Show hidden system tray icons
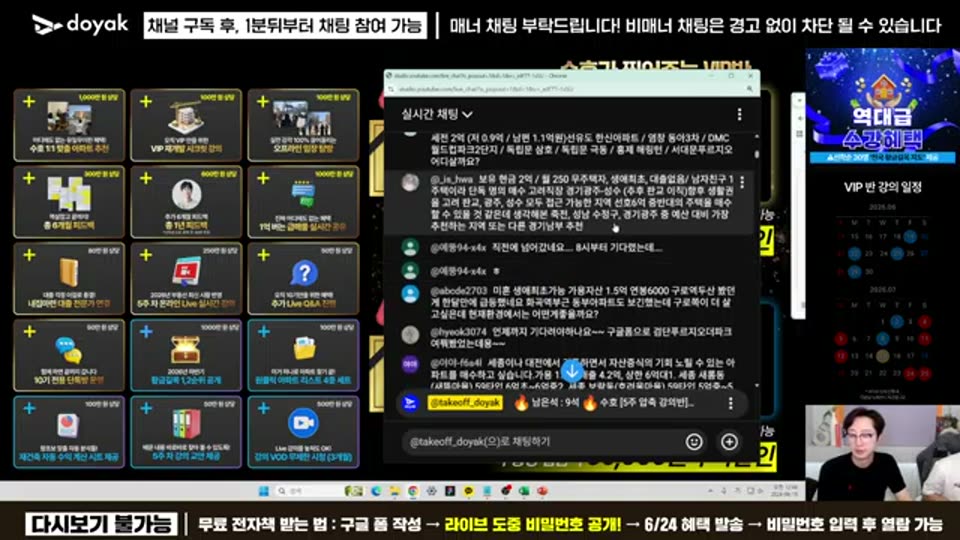 [x=710, y=491]
